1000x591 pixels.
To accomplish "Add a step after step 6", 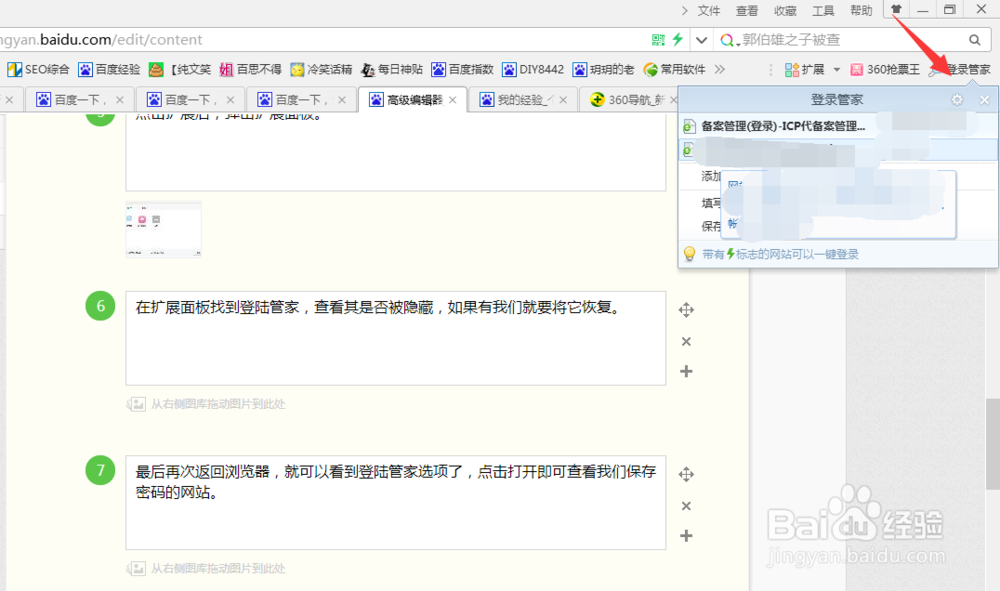I will tap(686, 371).
